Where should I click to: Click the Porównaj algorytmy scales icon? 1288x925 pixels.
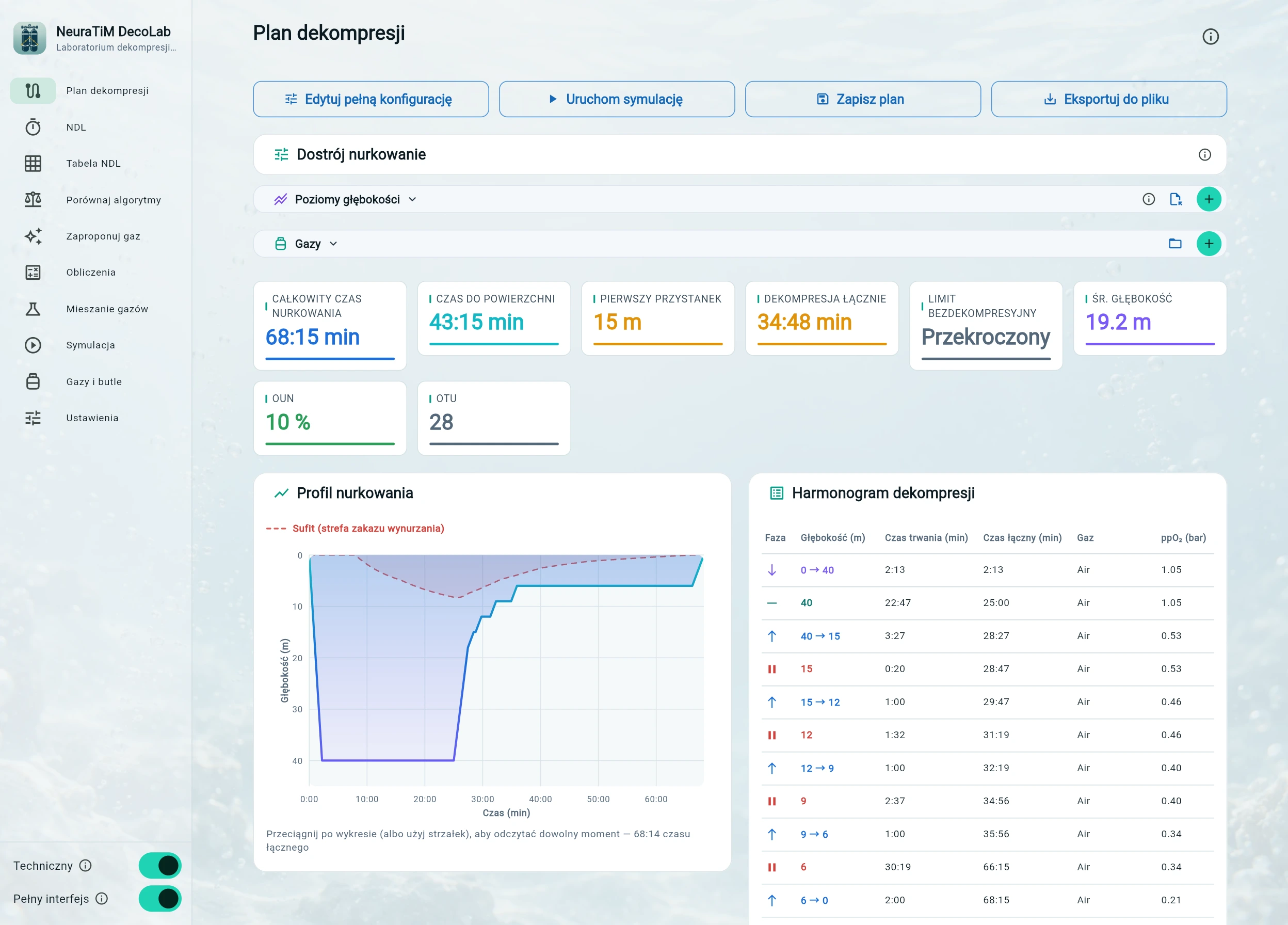coord(33,199)
